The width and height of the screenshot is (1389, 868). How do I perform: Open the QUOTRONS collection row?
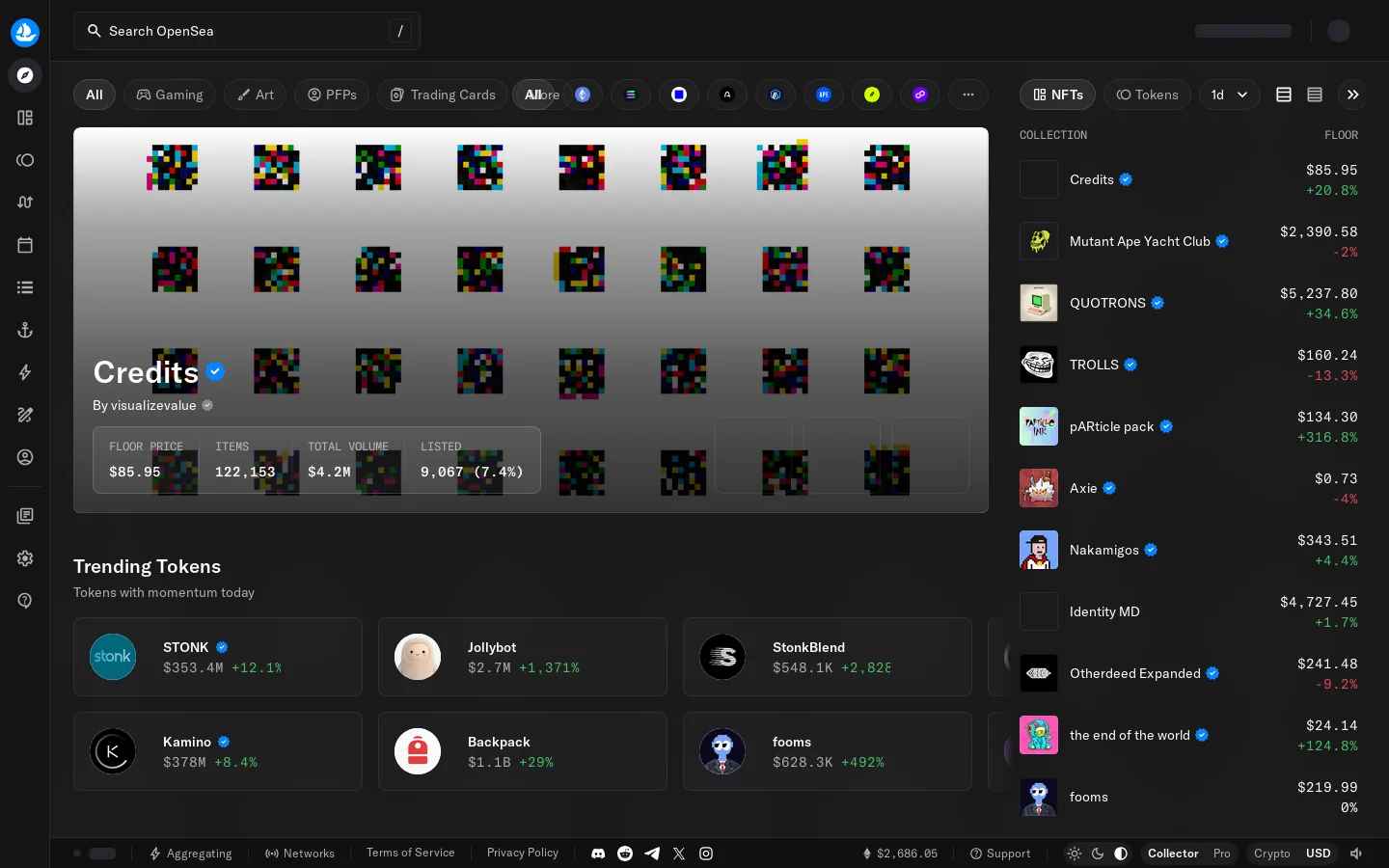(1188, 303)
